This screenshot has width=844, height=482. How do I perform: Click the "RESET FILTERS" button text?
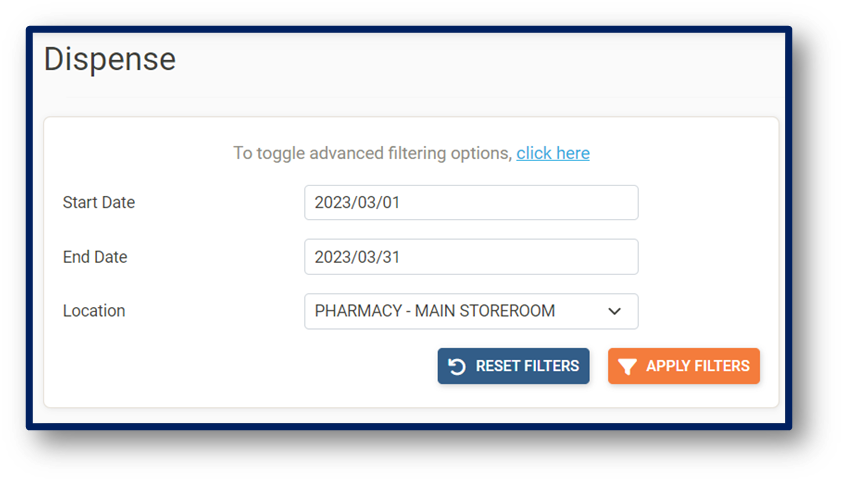(527, 366)
